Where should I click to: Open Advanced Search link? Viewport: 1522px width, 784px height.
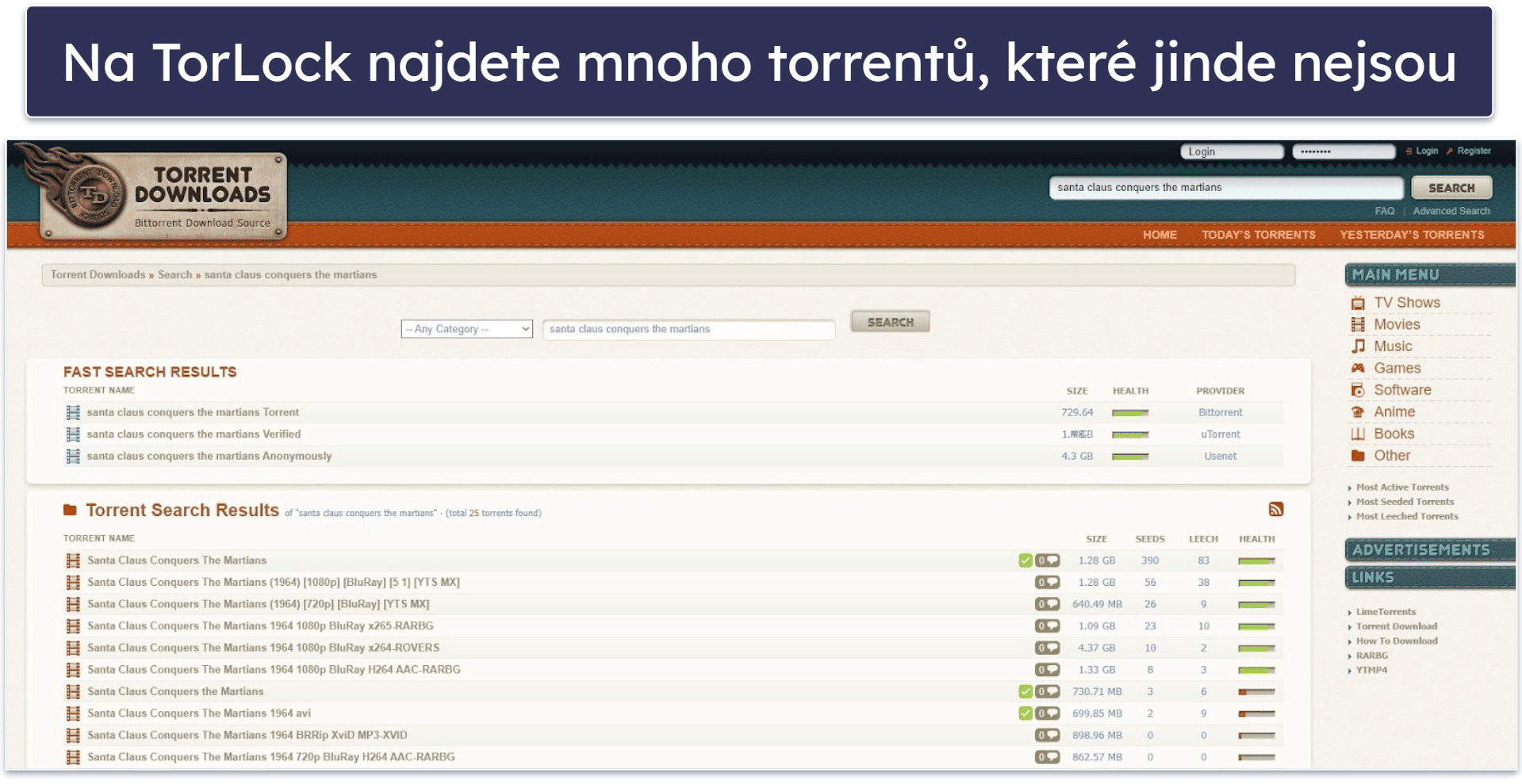(1451, 211)
